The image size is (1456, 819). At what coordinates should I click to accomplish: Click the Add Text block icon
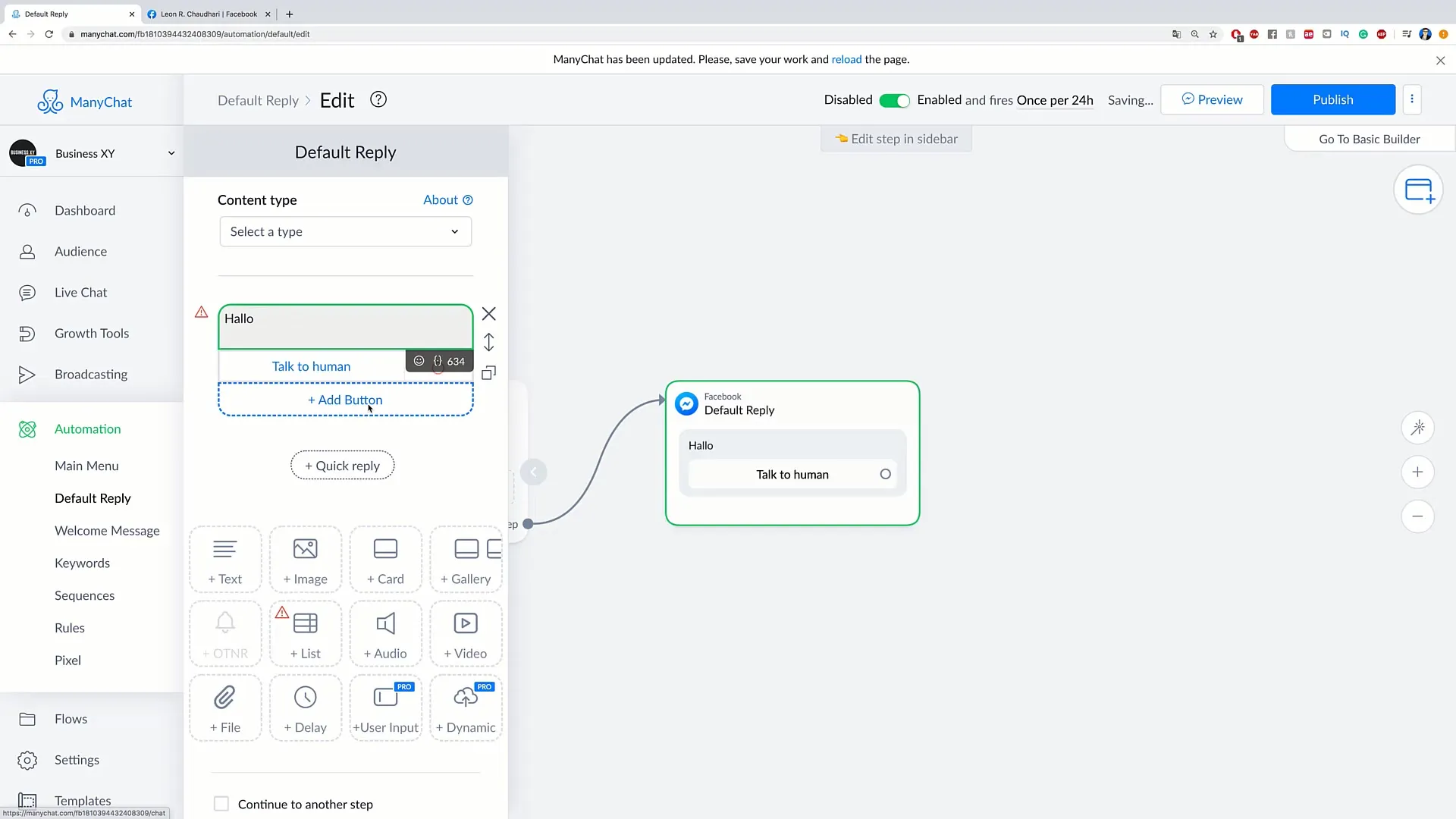click(x=225, y=558)
